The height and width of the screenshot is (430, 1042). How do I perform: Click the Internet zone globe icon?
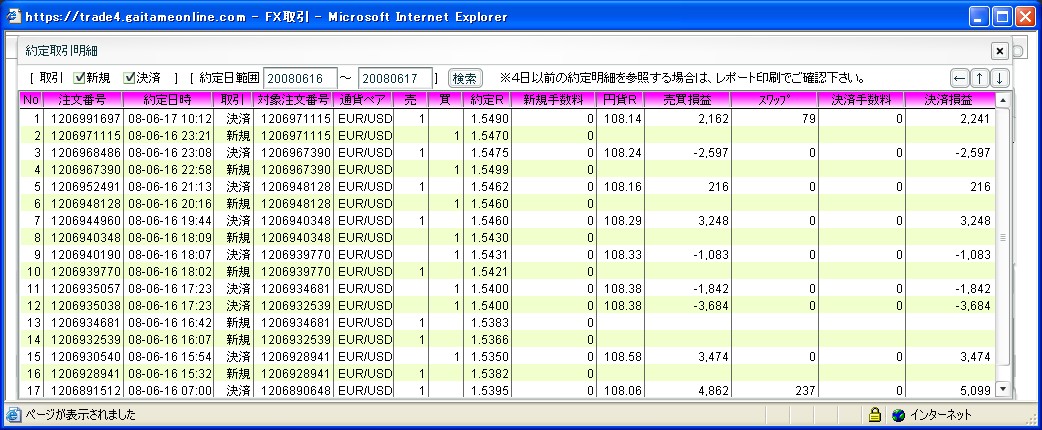[x=898, y=415]
